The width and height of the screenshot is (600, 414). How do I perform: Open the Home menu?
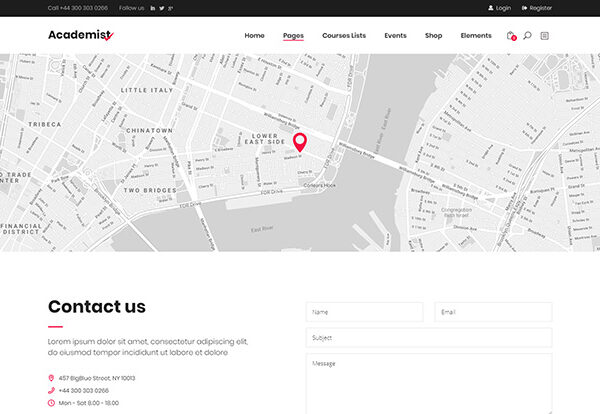(x=254, y=36)
